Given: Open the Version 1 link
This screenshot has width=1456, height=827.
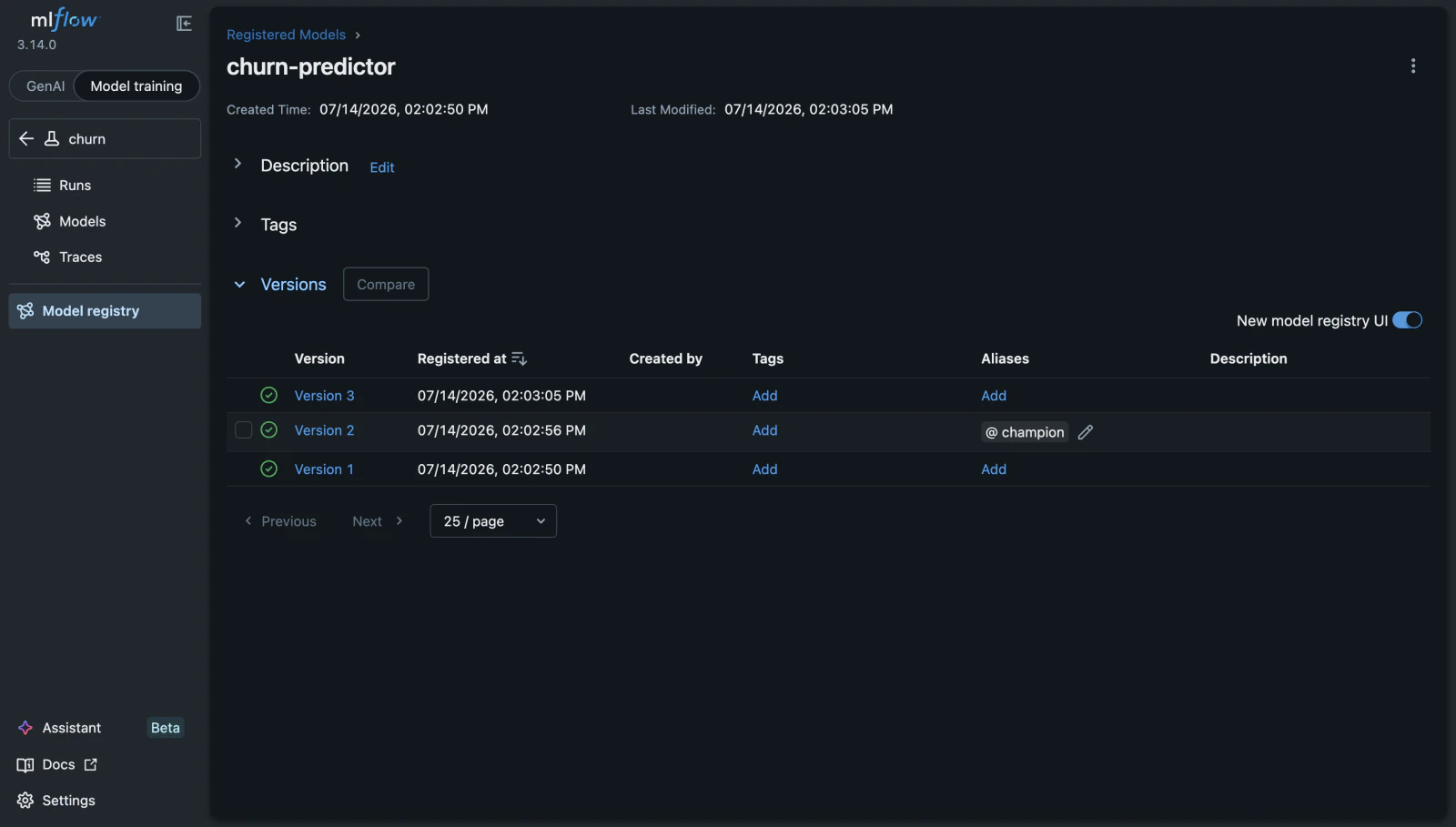Looking at the screenshot, I should click(324, 469).
